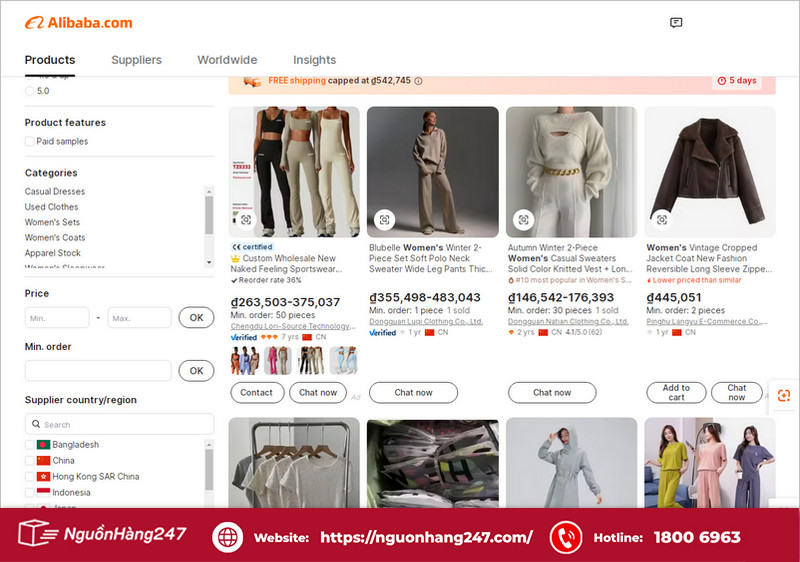Click Chat now on the cropped jacket listing

coord(737,393)
